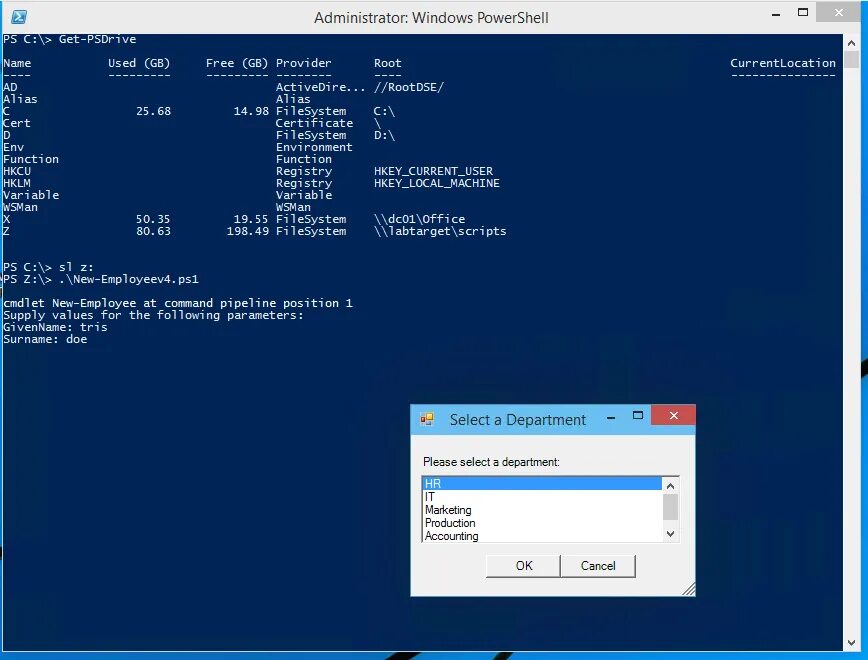Click the .\New-Employeev4.ps1 command

point(128,280)
